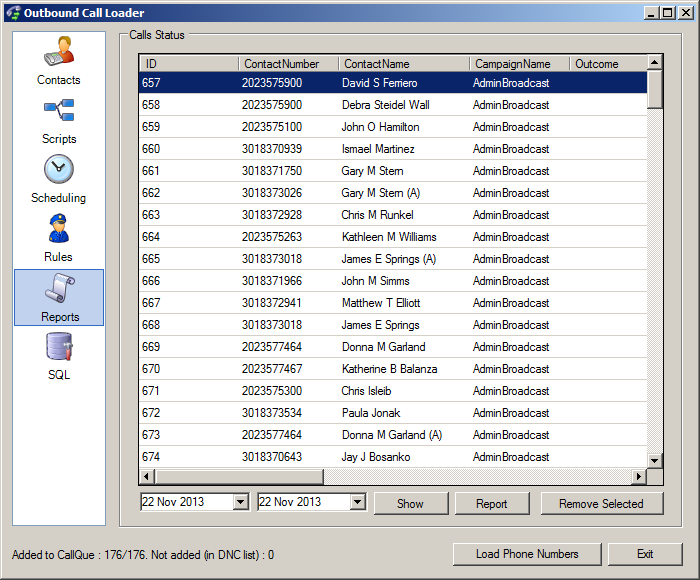Click the horizontal scrollbar thumb
The image size is (700, 580).
click(239, 476)
